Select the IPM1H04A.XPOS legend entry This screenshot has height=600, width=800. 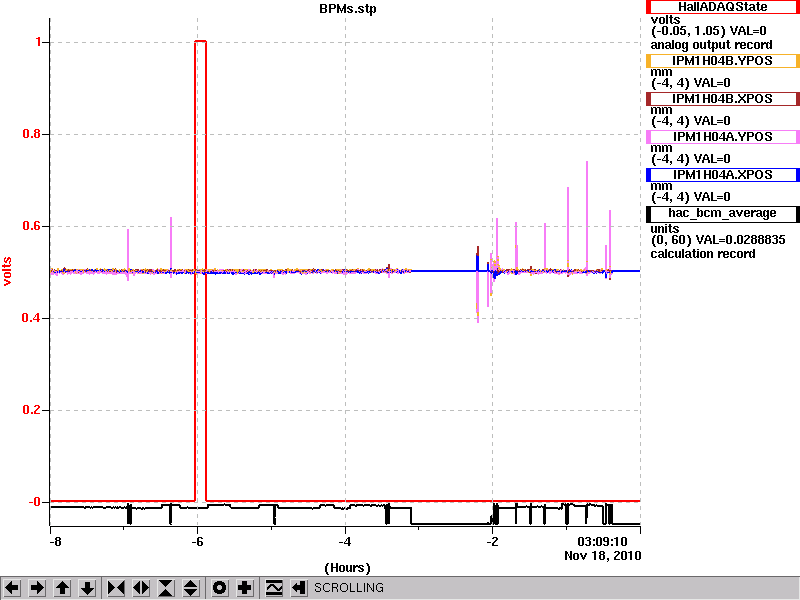(x=722, y=175)
